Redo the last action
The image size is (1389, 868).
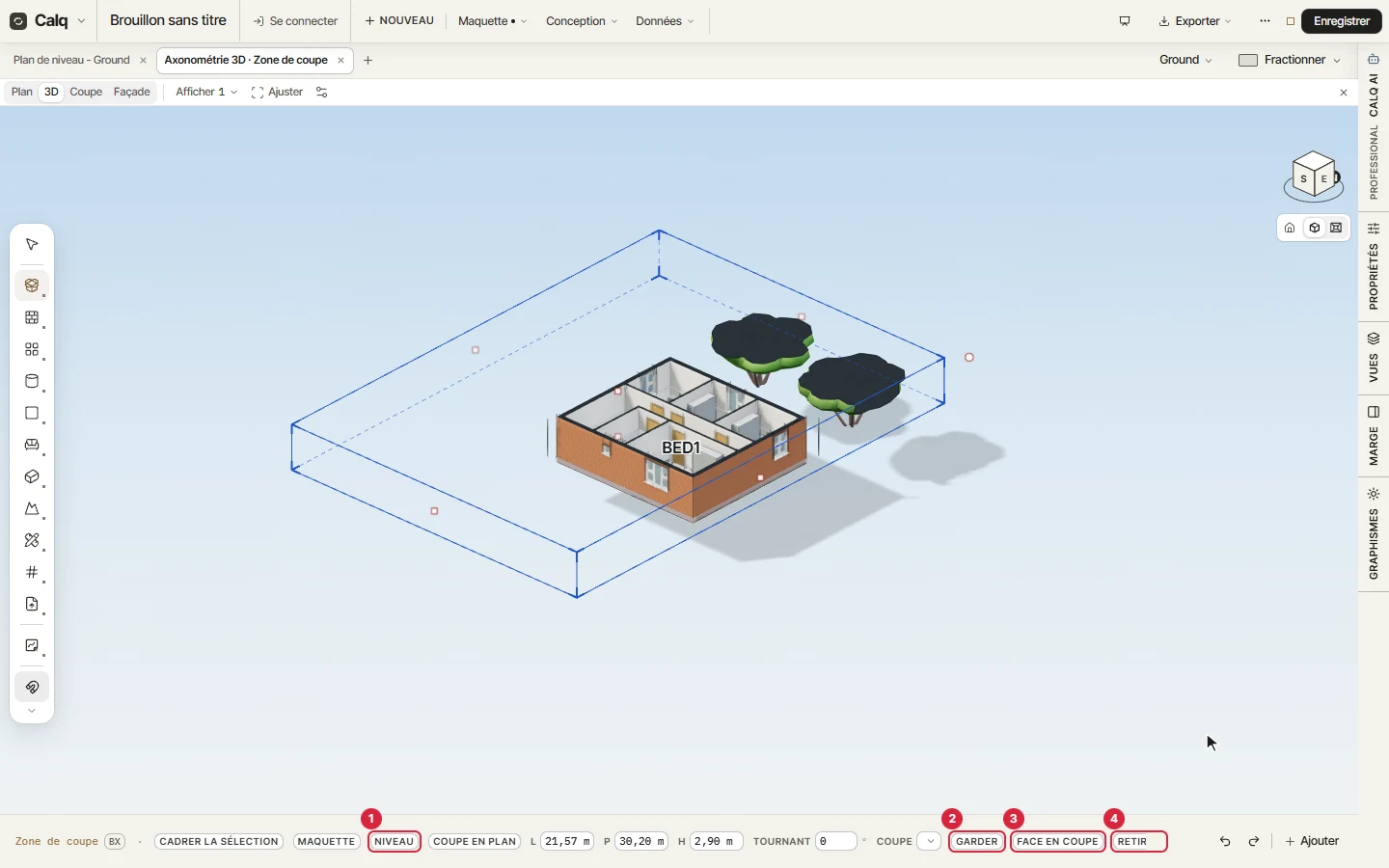[1254, 841]
